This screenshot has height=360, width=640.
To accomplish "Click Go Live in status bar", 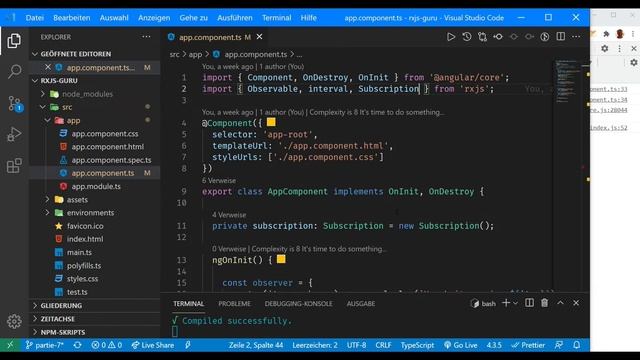I will [460, 345].
